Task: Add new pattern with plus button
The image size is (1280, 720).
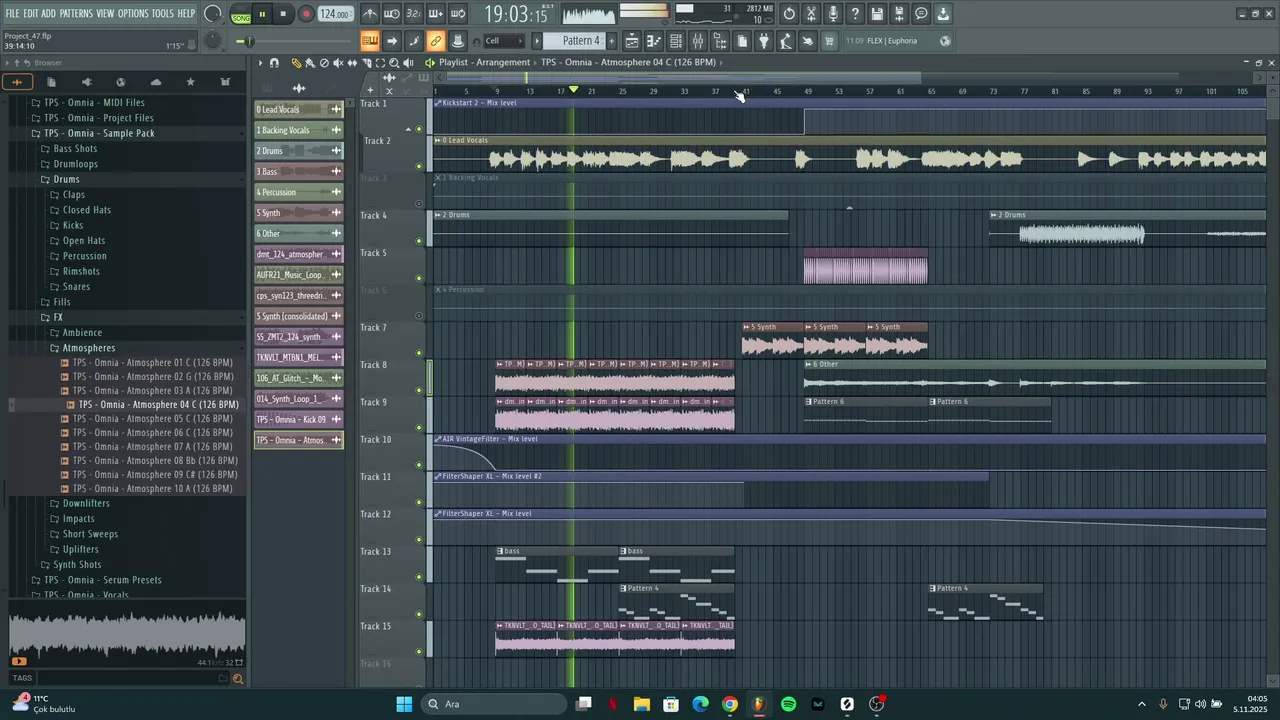Action: (x=611, y=41)
